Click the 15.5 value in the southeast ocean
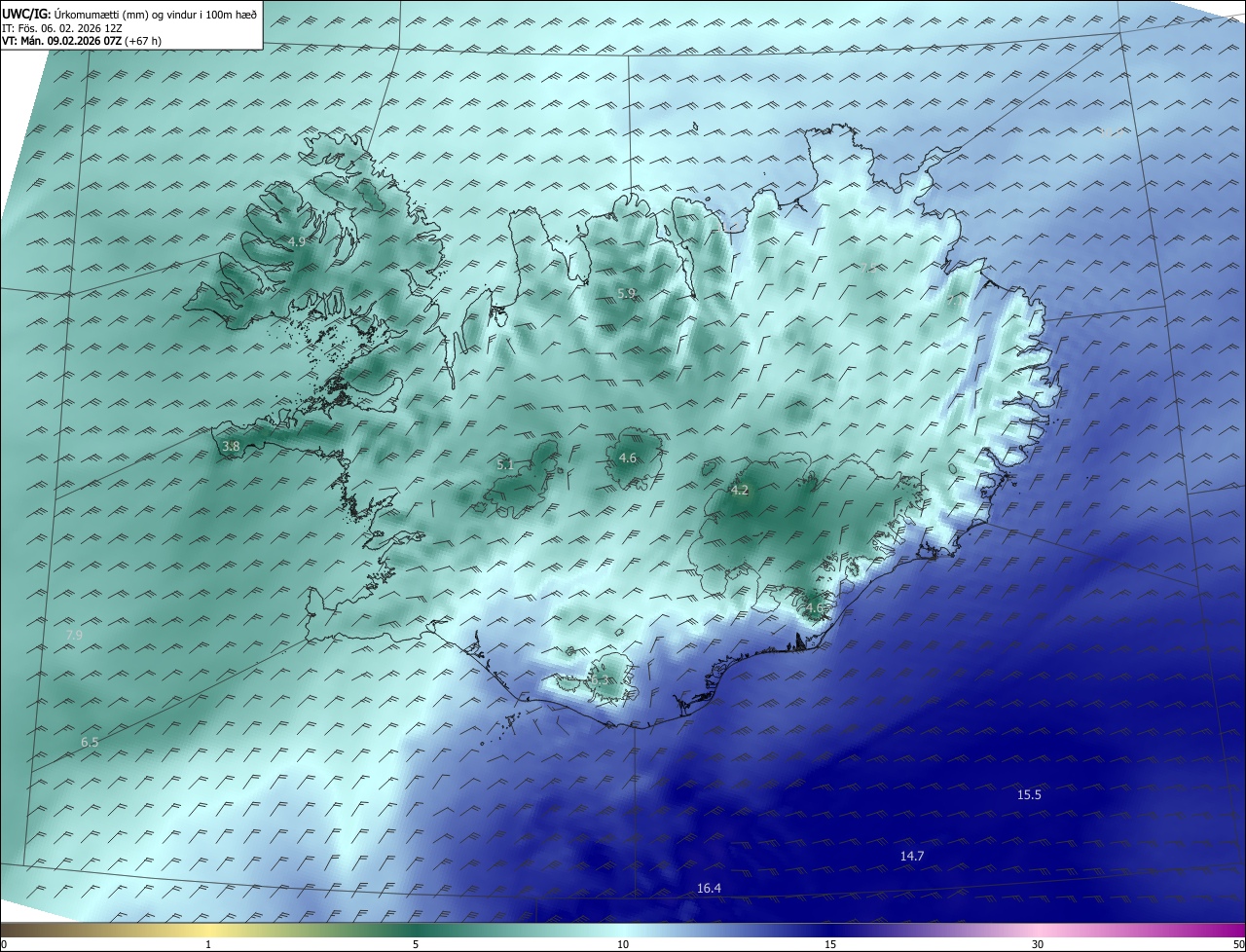The image size is (1246, 952). (x=1029, y=795)
